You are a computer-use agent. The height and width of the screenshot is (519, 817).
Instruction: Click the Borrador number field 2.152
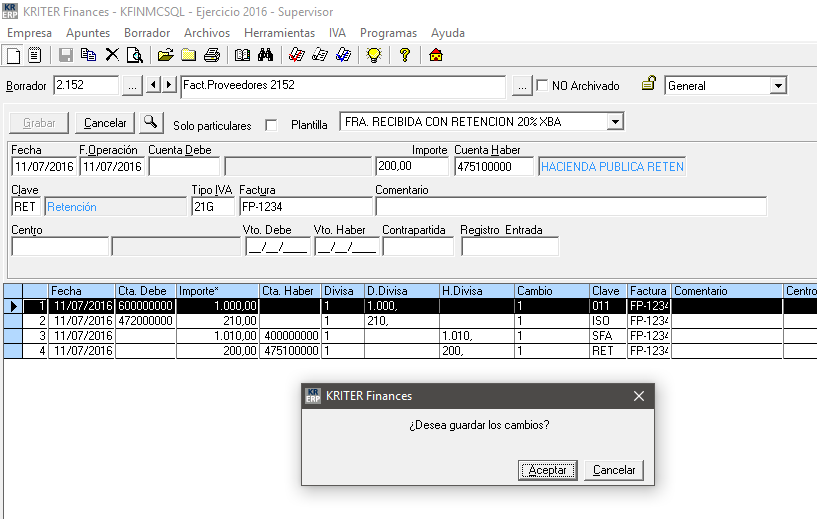(x=86, y=85)
